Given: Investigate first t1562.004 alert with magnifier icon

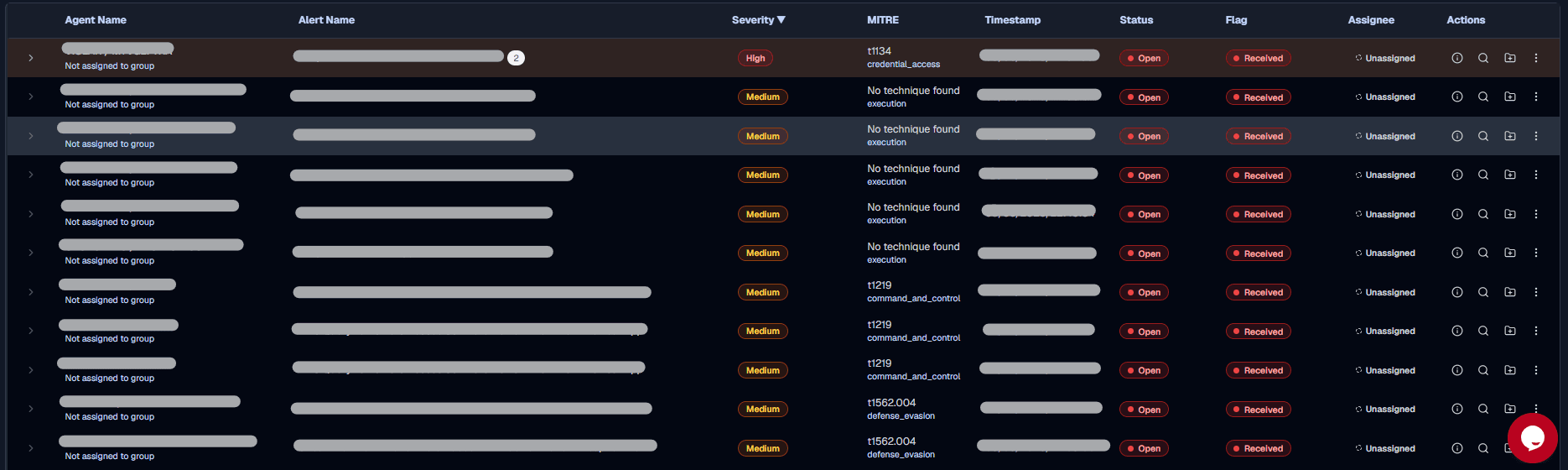Looking at the screenshot, I should point(1483,409).
